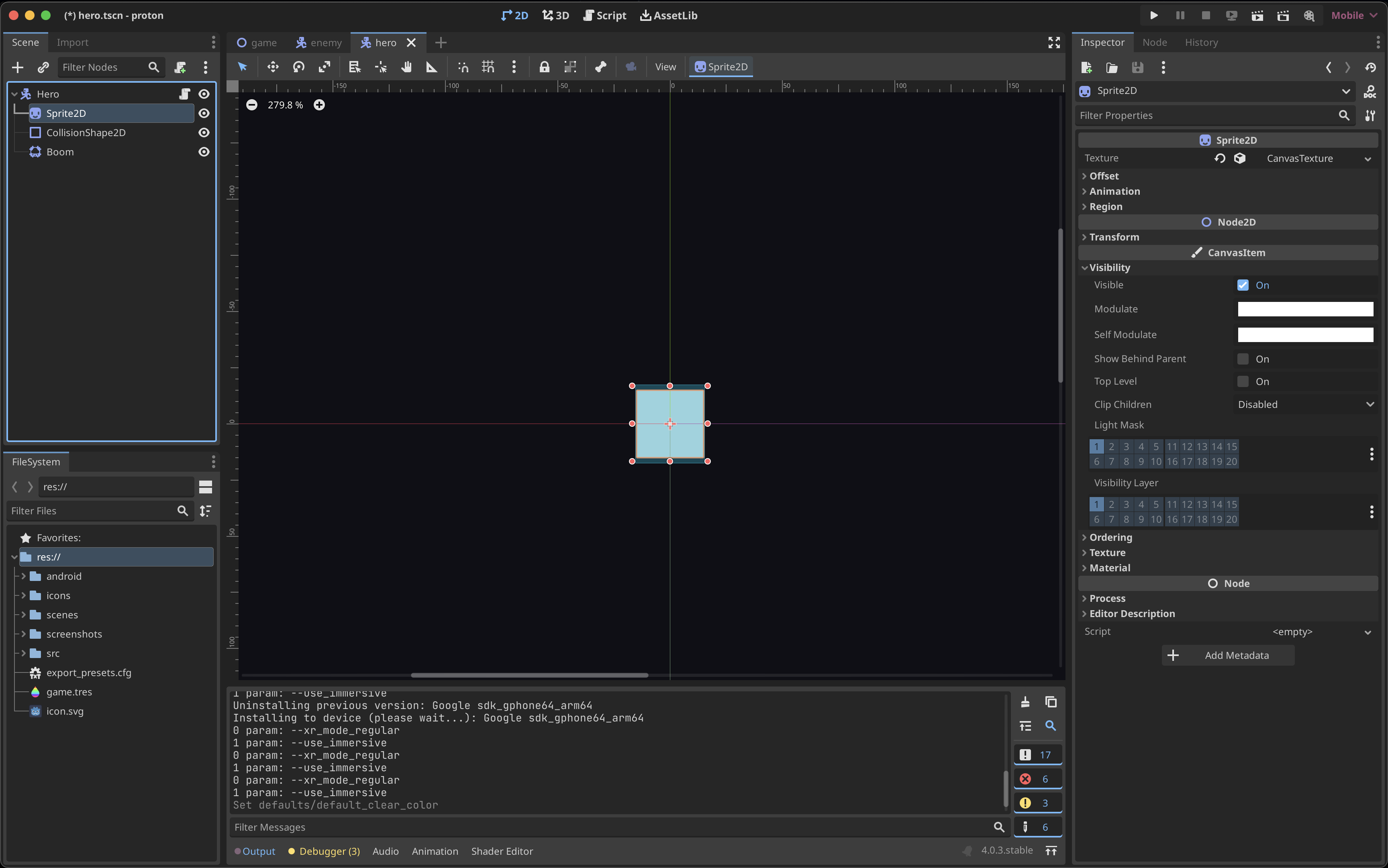Open the Node dock tab

[x=1154, y=43]
